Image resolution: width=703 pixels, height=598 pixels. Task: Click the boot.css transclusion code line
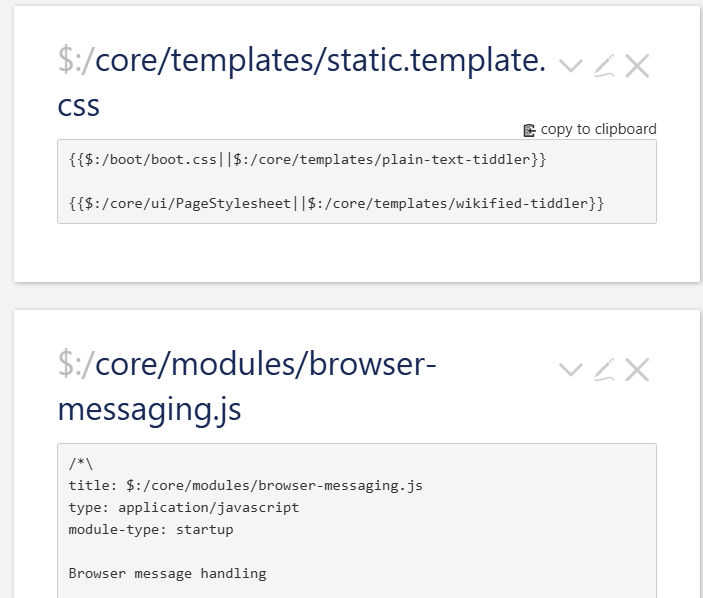[307, 159]
